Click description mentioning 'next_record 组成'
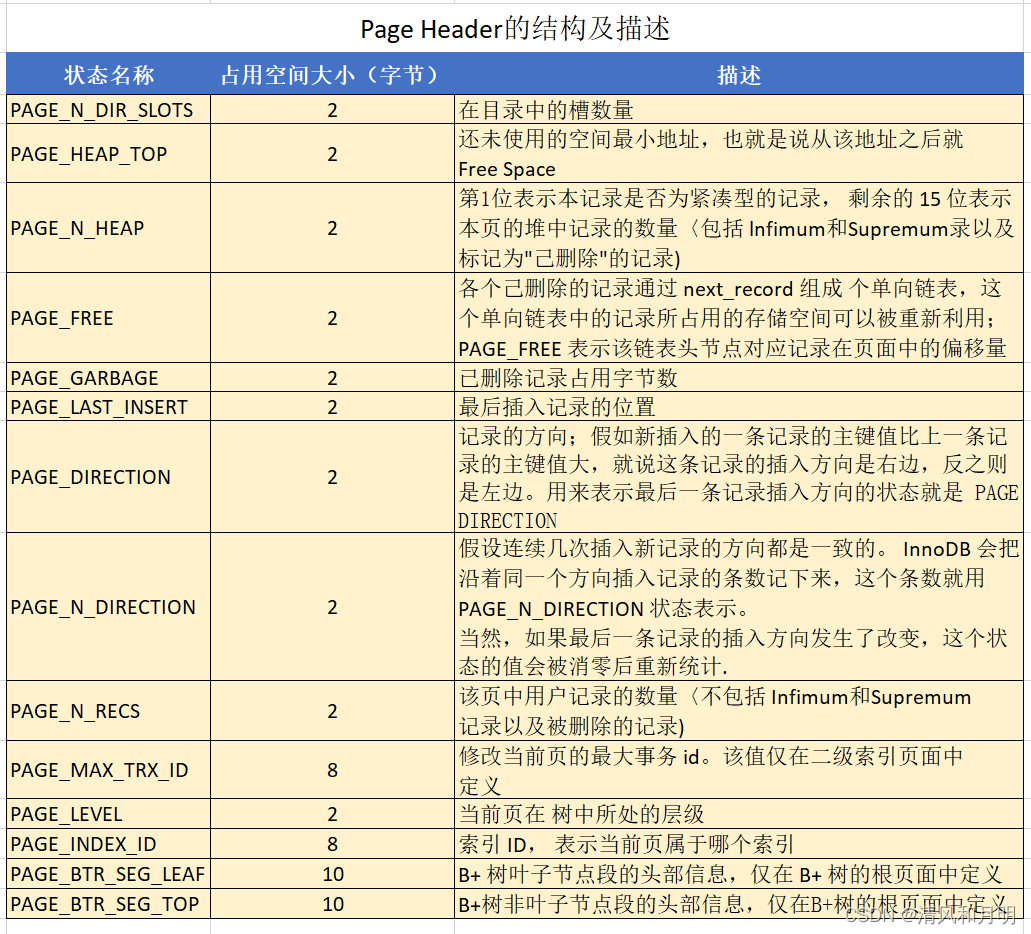Image resolution: width=1031 pixels, height=934 pixels. point(739,318)
